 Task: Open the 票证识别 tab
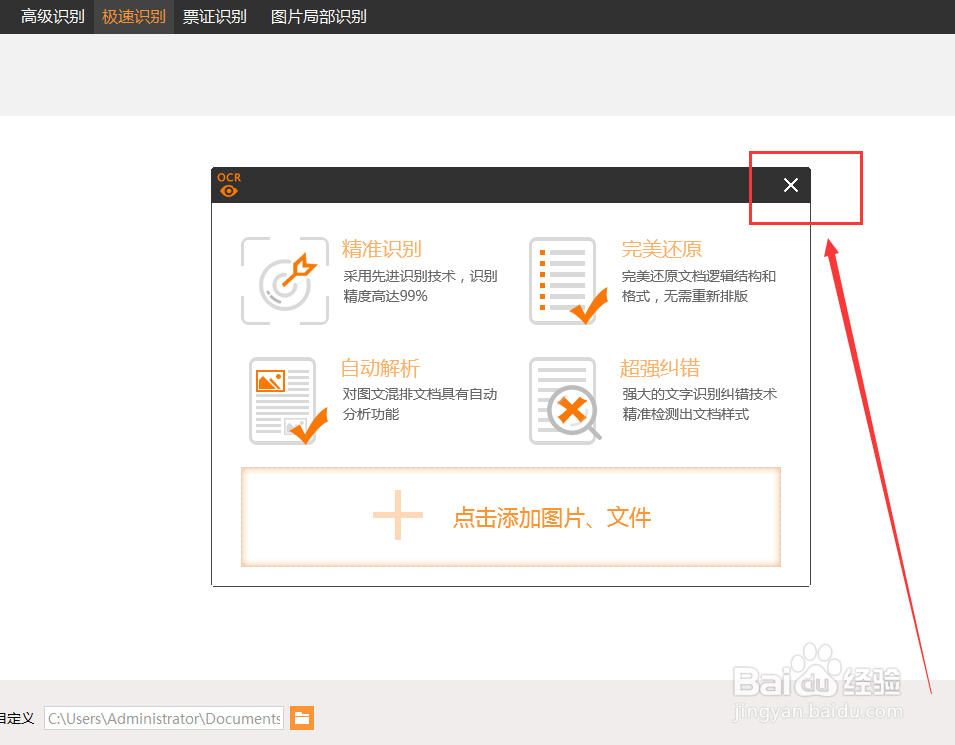[215, 16]
